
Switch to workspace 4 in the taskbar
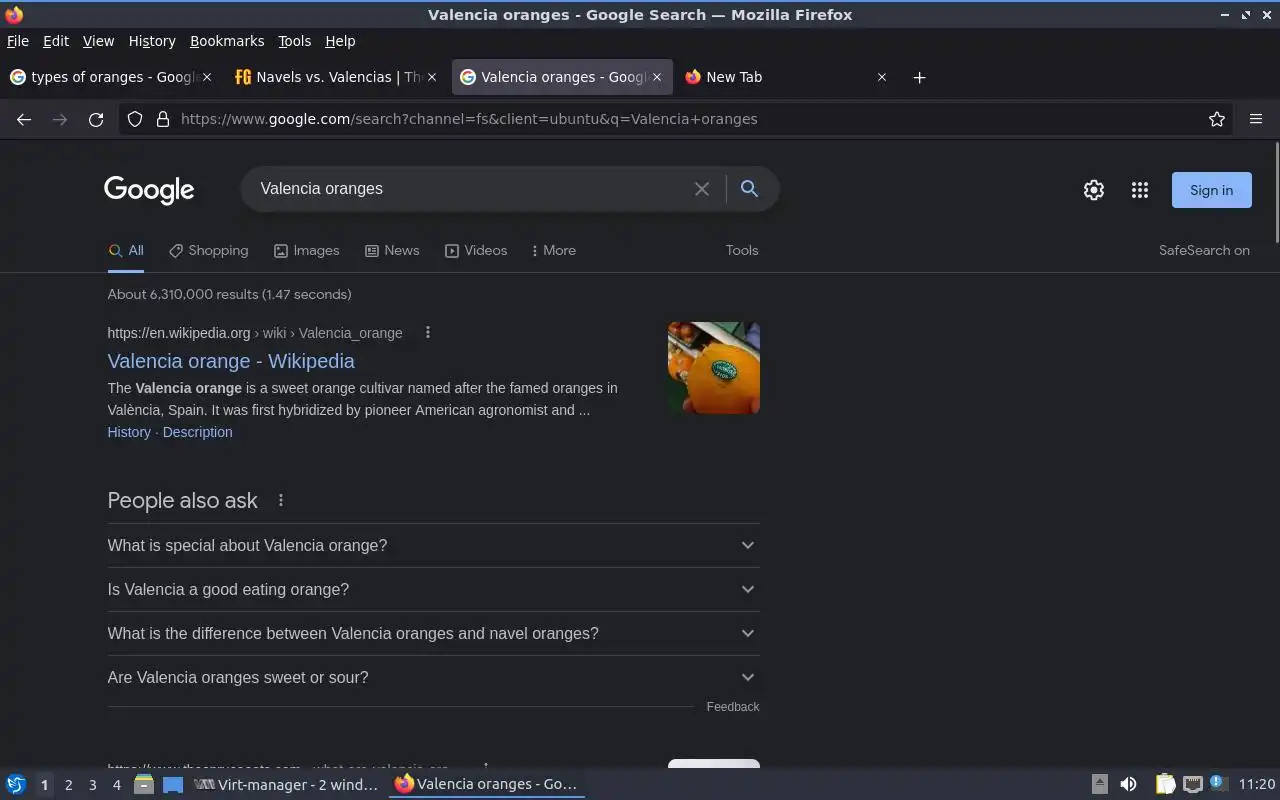[x=116, y=785]
